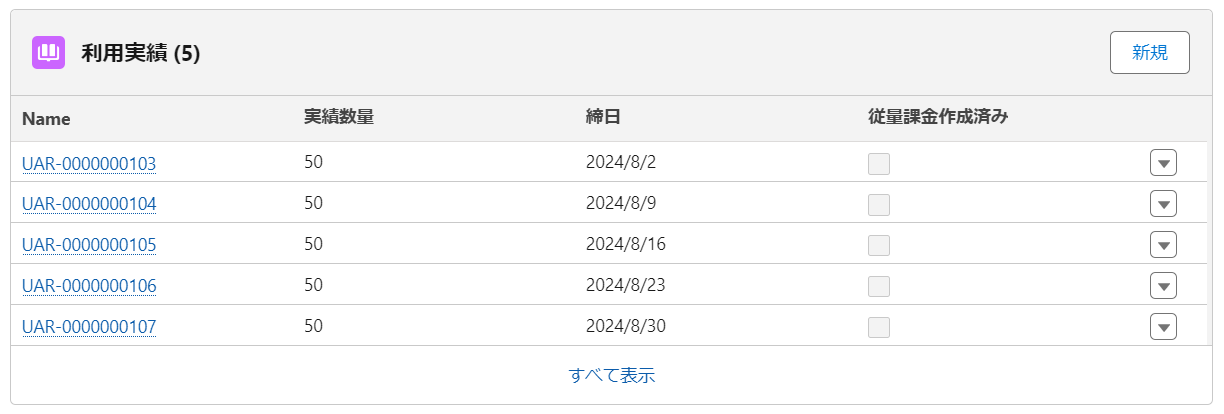Open record UAR-0000000104
Screen dimensions: 1224x414
coord(89,204)
